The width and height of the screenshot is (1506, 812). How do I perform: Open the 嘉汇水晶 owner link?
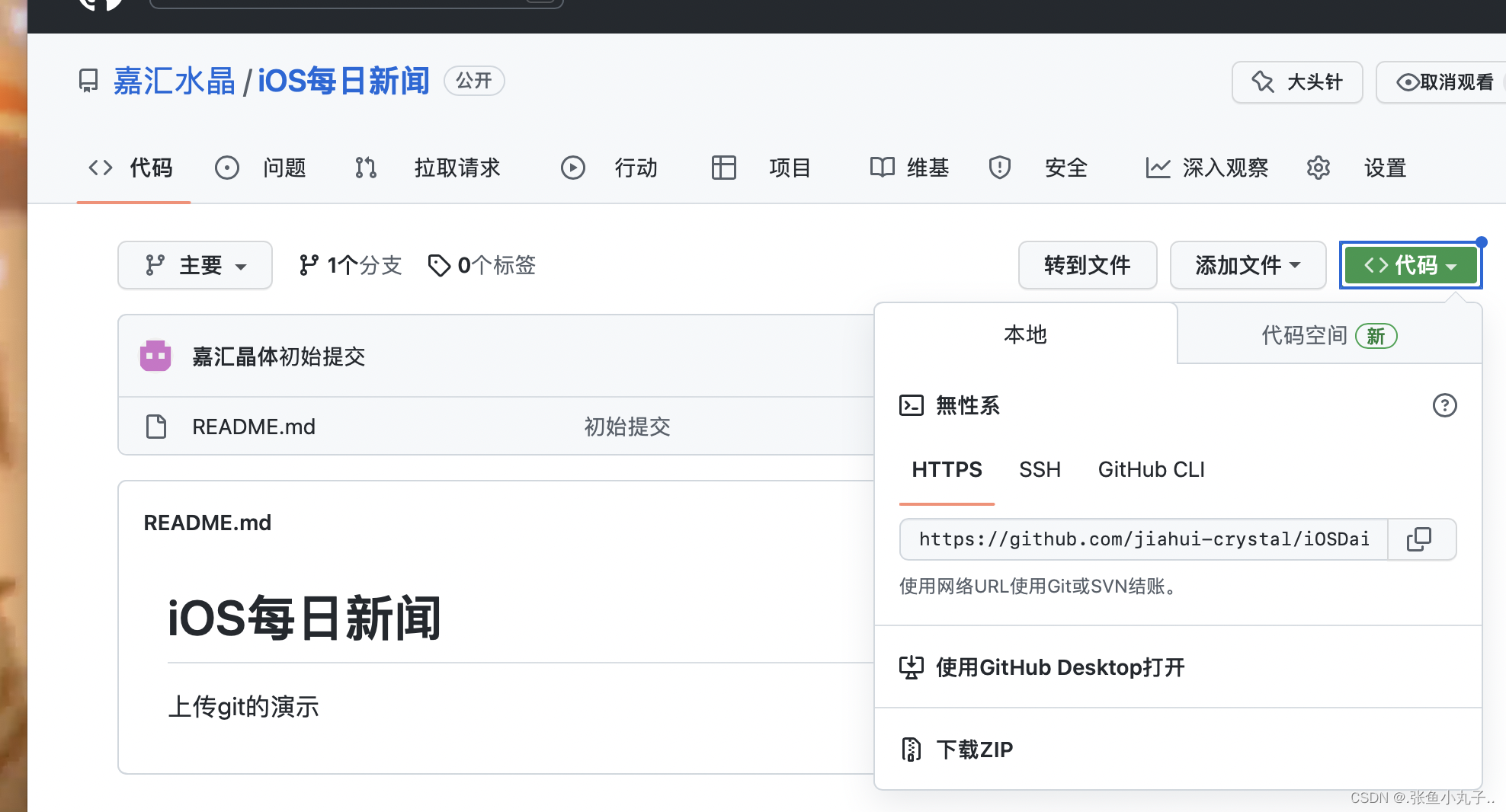pos(175,81)
